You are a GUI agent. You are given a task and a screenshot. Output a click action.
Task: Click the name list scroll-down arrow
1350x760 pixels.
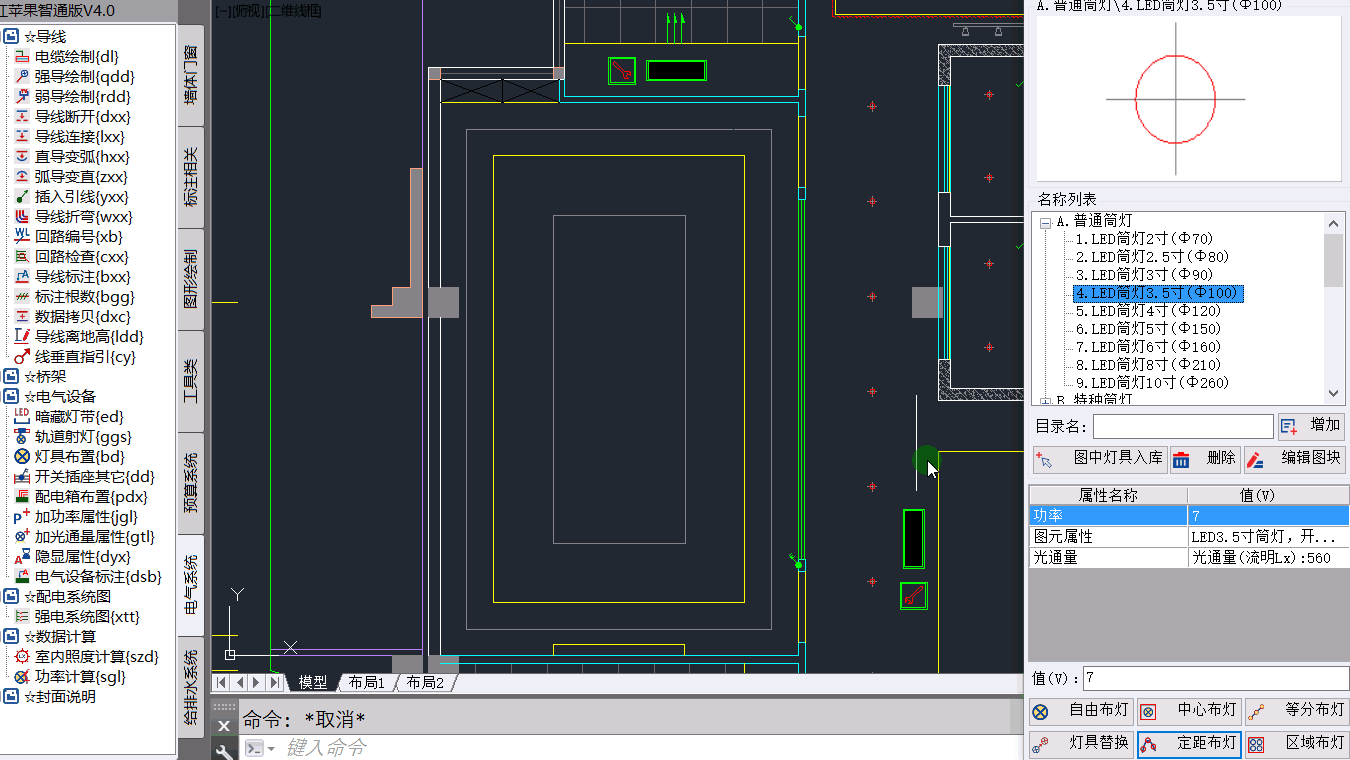click(1334, 394)
